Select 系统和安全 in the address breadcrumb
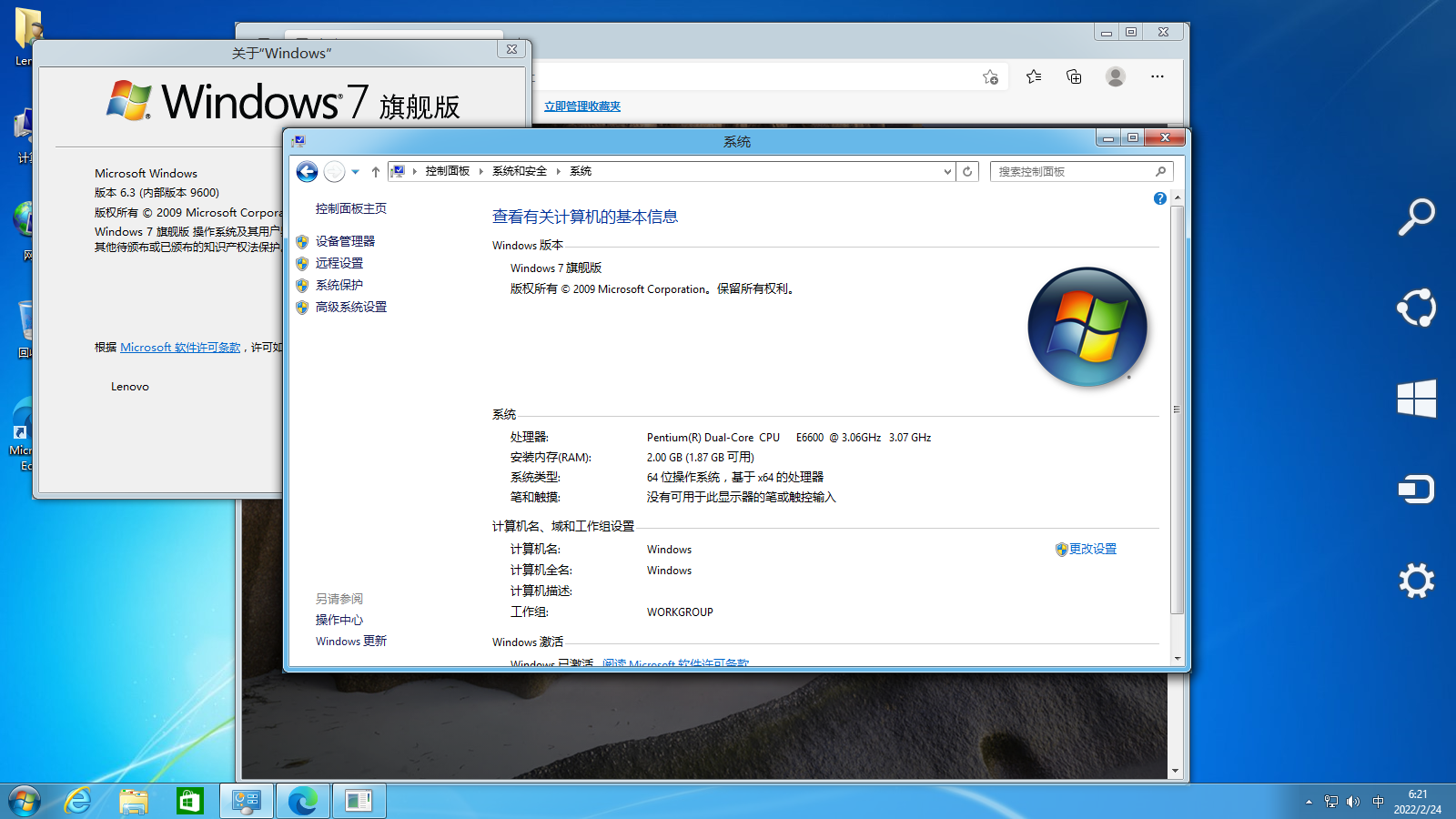The image size is (1456, 819). [520, 171]
